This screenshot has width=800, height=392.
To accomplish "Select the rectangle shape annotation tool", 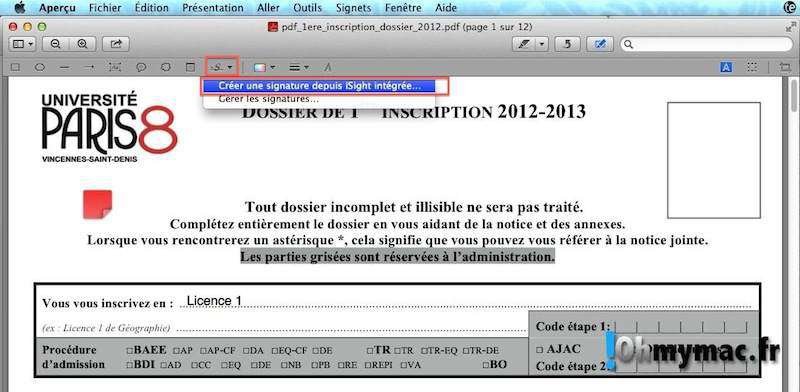I will [x=16, y=67].
